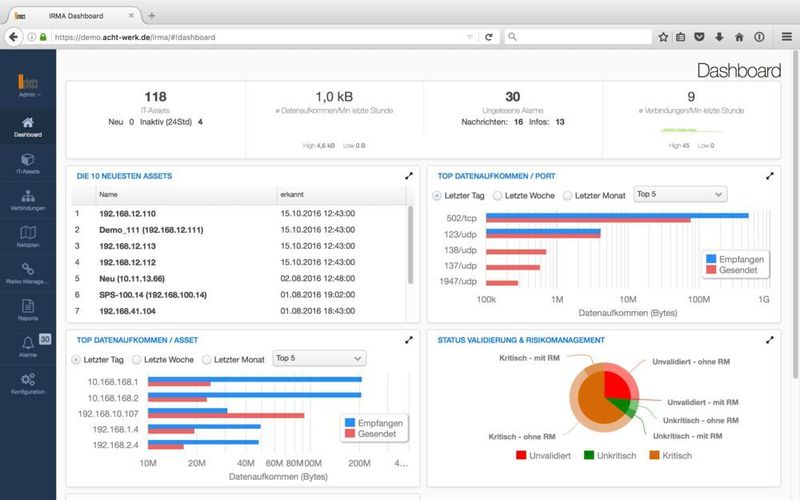Open the Reports sidebar icon
This screenshot has height=500, width=800.
coord(27,309)
